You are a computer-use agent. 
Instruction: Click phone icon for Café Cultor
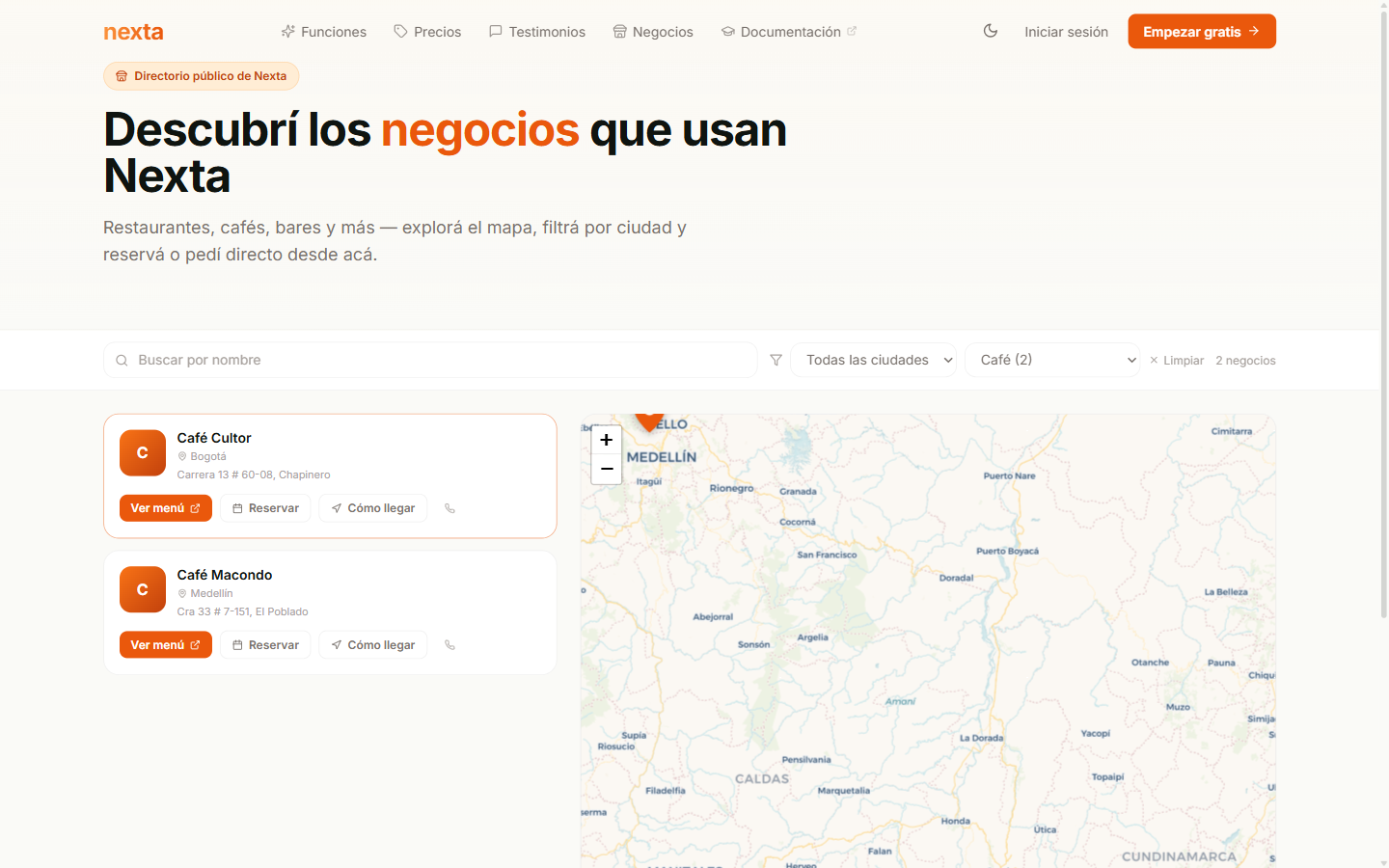tap(449, 508)
